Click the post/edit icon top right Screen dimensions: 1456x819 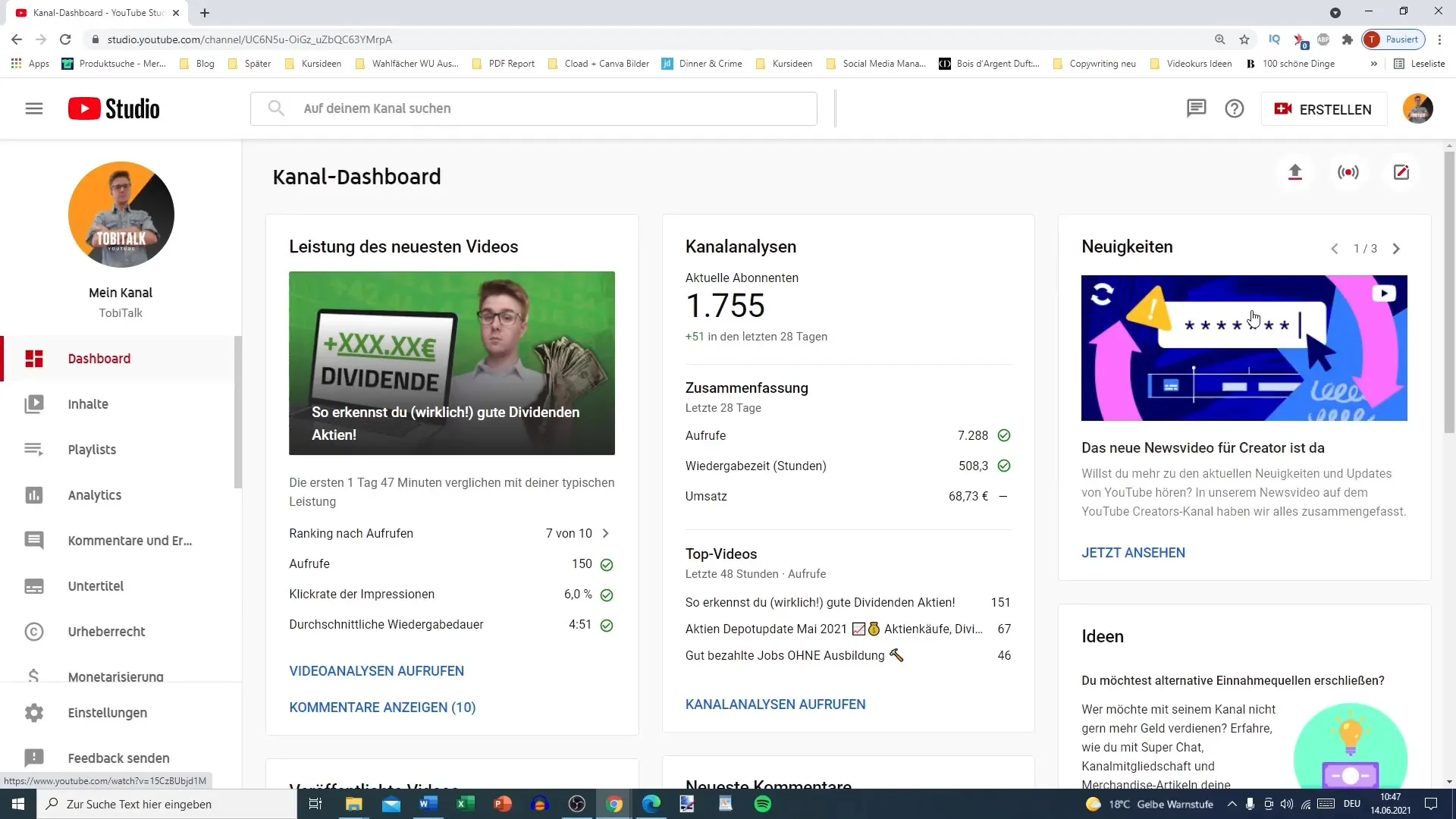tap(1401, 172)
